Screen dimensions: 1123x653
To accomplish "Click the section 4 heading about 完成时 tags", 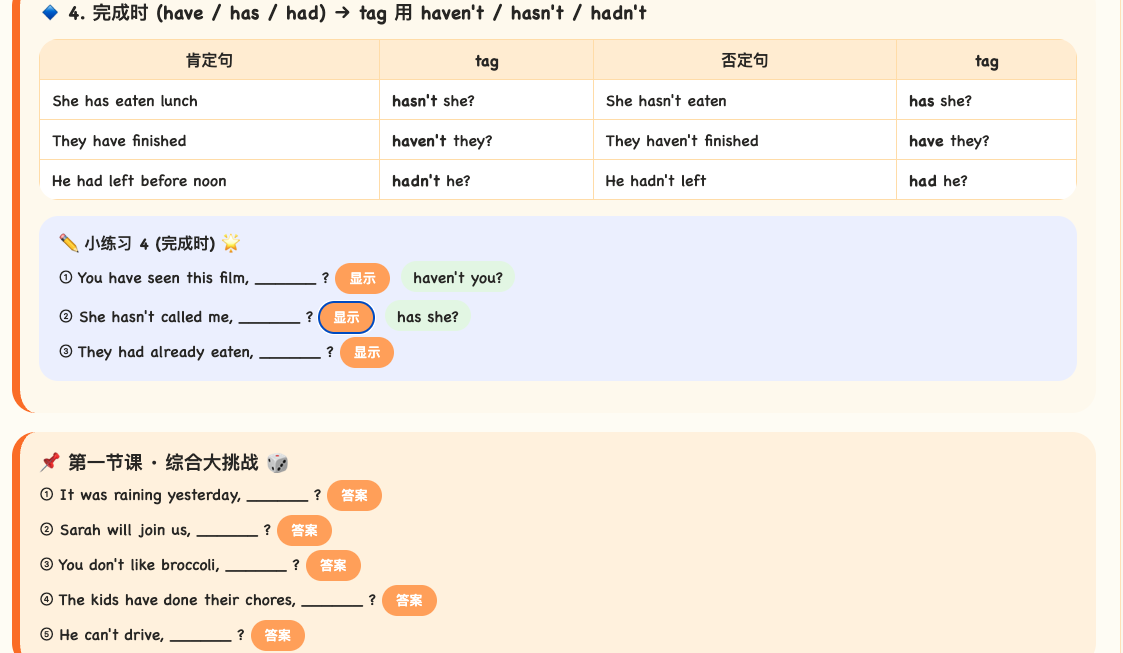I will click(357, 13).
